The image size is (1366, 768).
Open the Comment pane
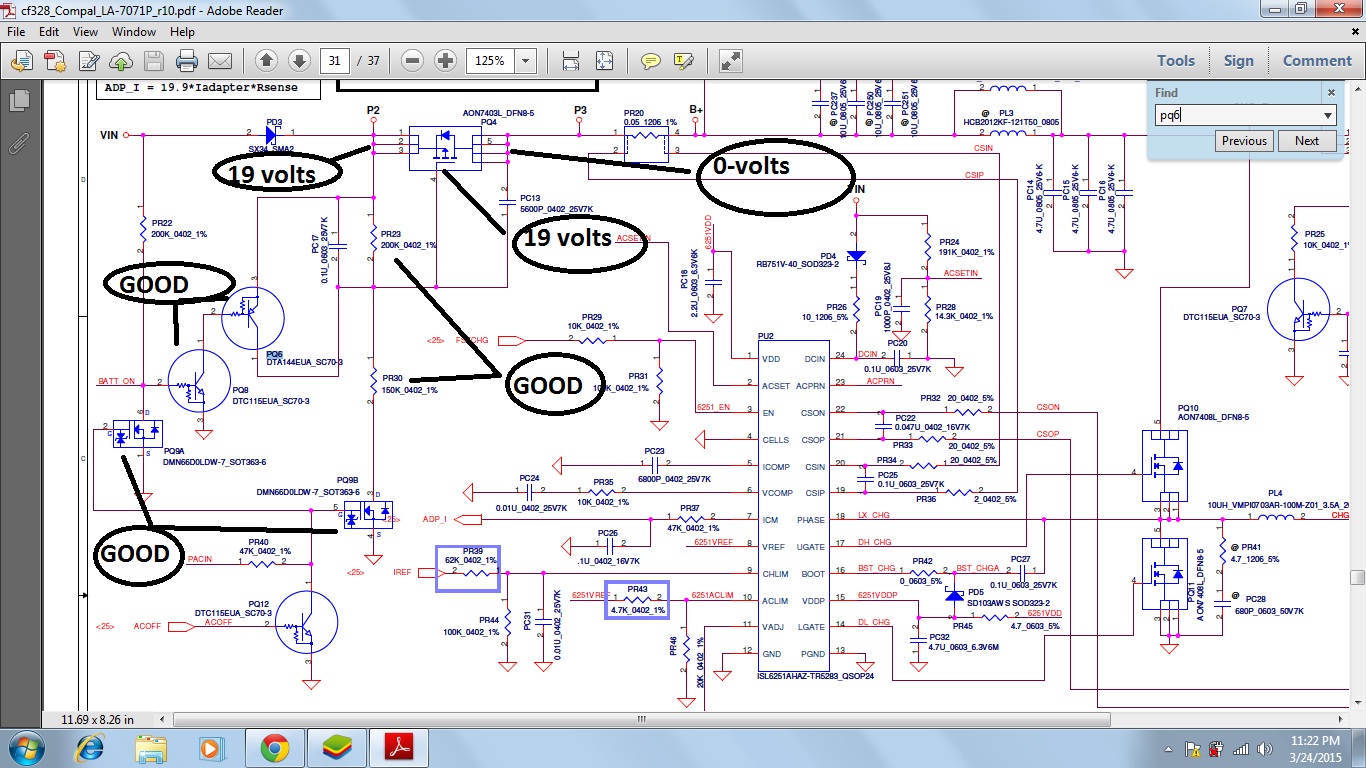tap(1316, 61)
